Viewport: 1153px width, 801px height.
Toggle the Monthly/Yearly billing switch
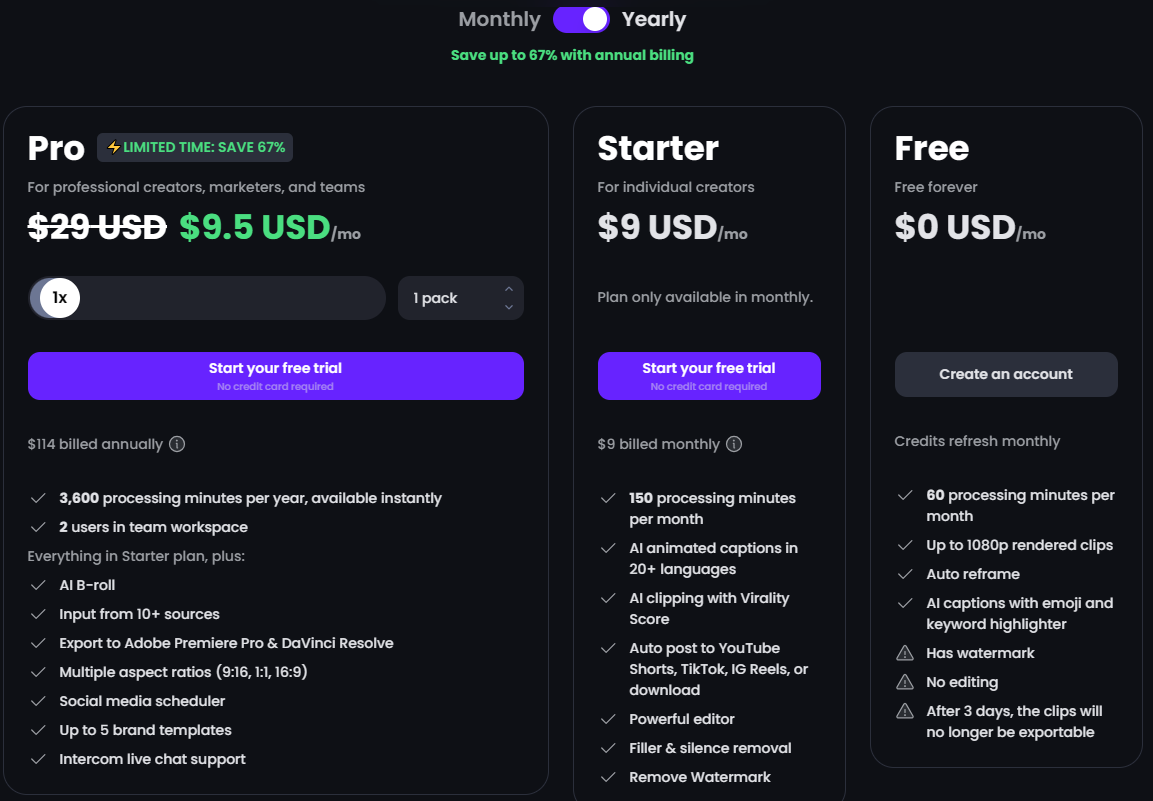click(x=581, y=19)
